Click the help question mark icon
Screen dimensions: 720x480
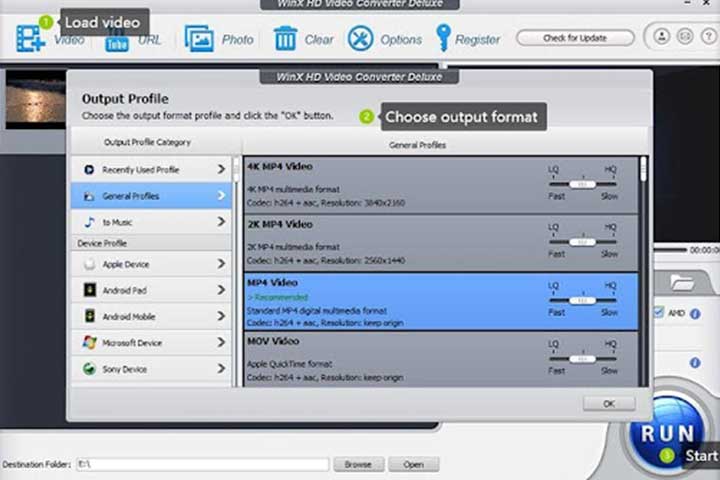click(x=709, y=36)
